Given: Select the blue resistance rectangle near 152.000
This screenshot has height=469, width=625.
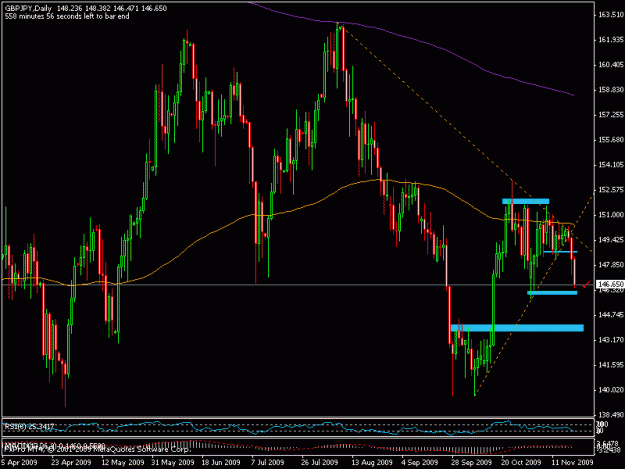Looking at the screenshot, I should click(x=525, y=201).
